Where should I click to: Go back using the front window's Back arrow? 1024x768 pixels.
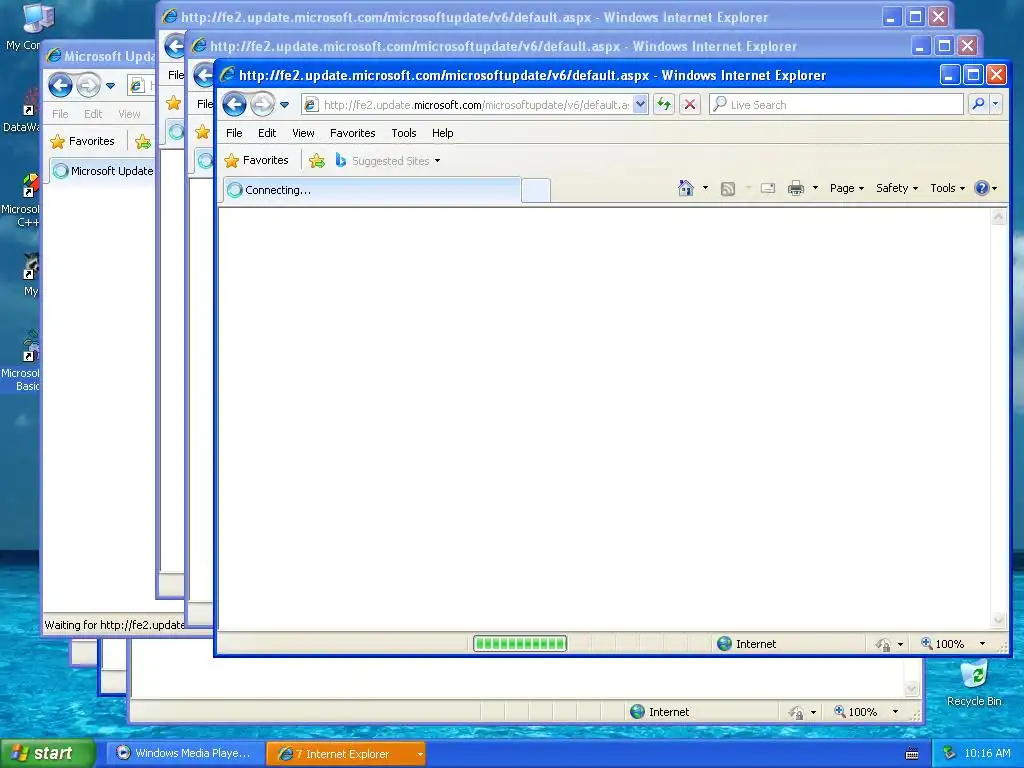coord(234,104)
